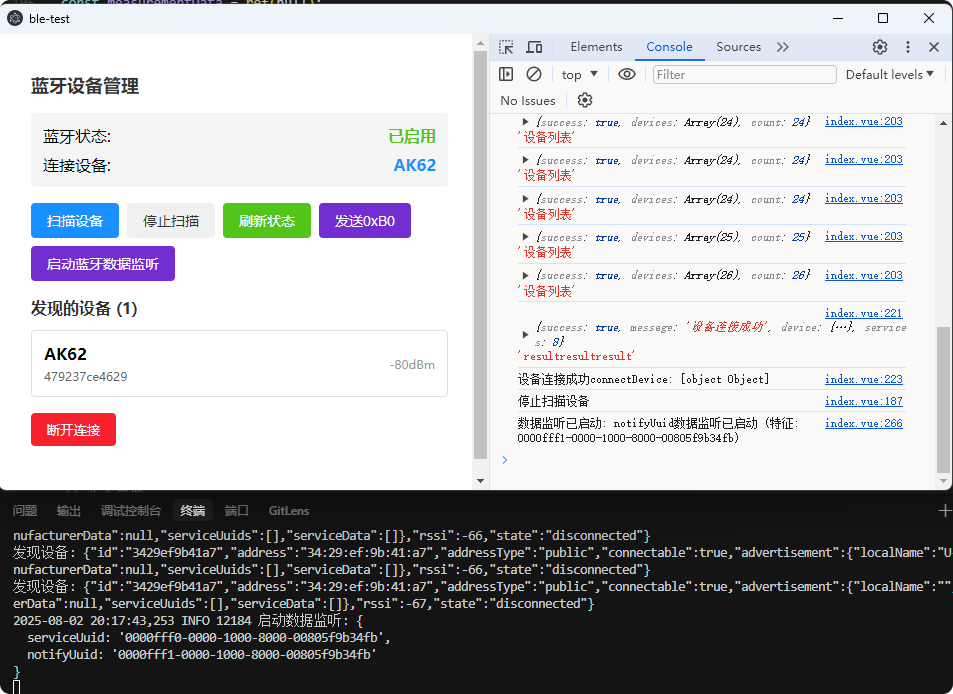Expand the Array(26) log object
Screen dimensions: 953x694
pyautogui.click(x=526, y=275)
